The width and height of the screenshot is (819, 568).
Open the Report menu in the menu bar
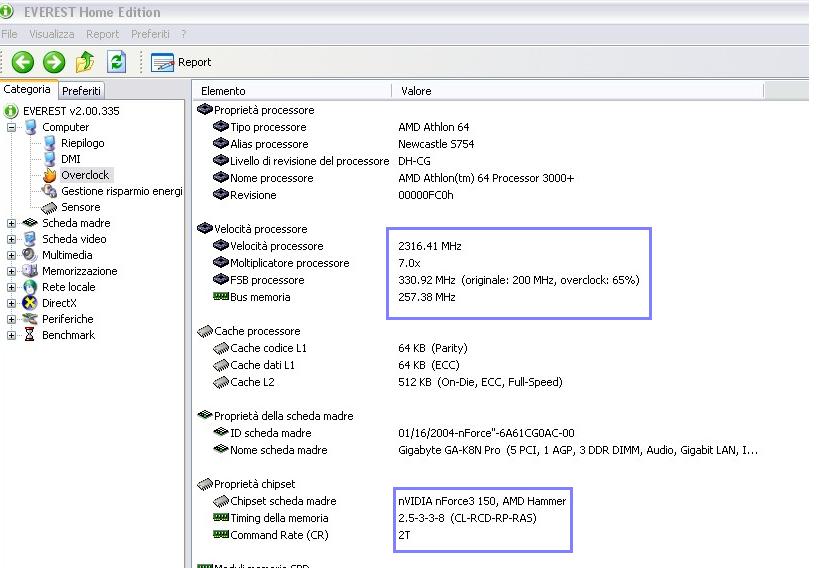click(x=102, y=34)
